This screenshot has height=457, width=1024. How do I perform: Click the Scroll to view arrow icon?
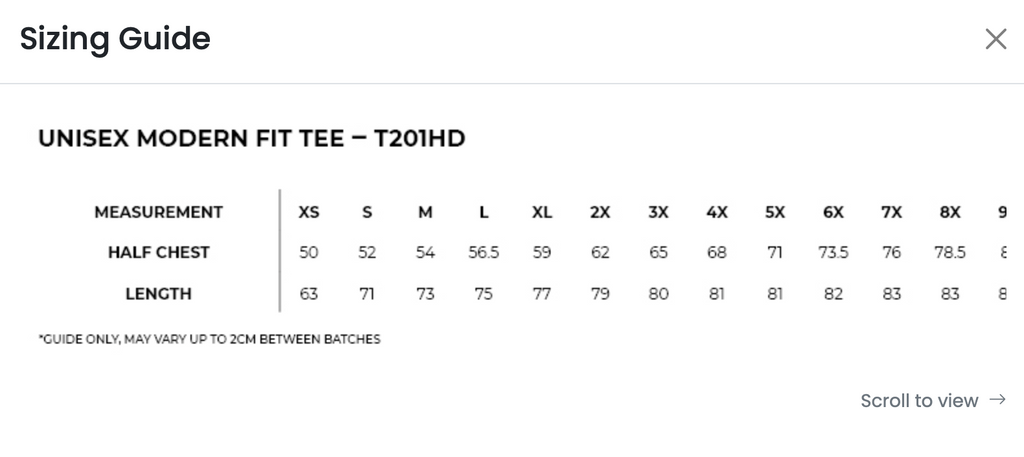996,400
